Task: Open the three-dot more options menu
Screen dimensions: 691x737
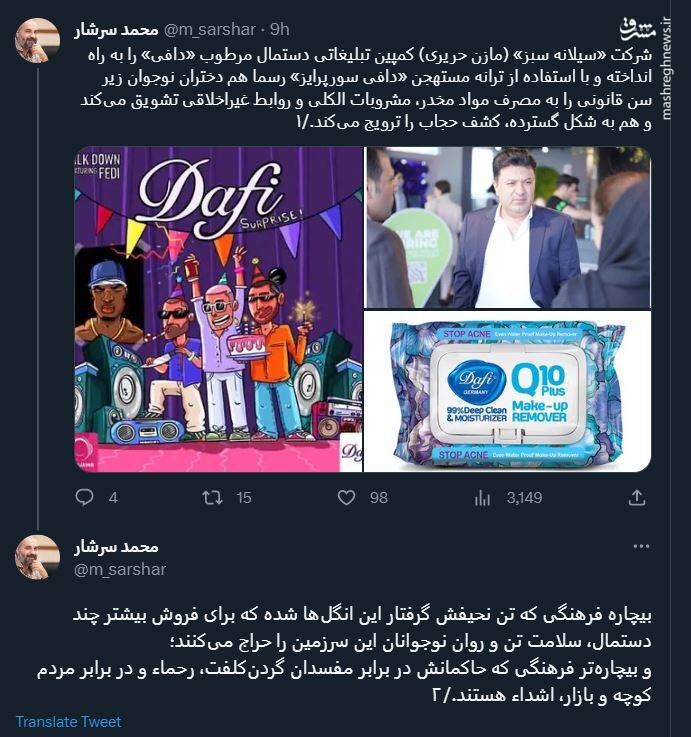Action: pyautogui.click(x=641, y=546)
